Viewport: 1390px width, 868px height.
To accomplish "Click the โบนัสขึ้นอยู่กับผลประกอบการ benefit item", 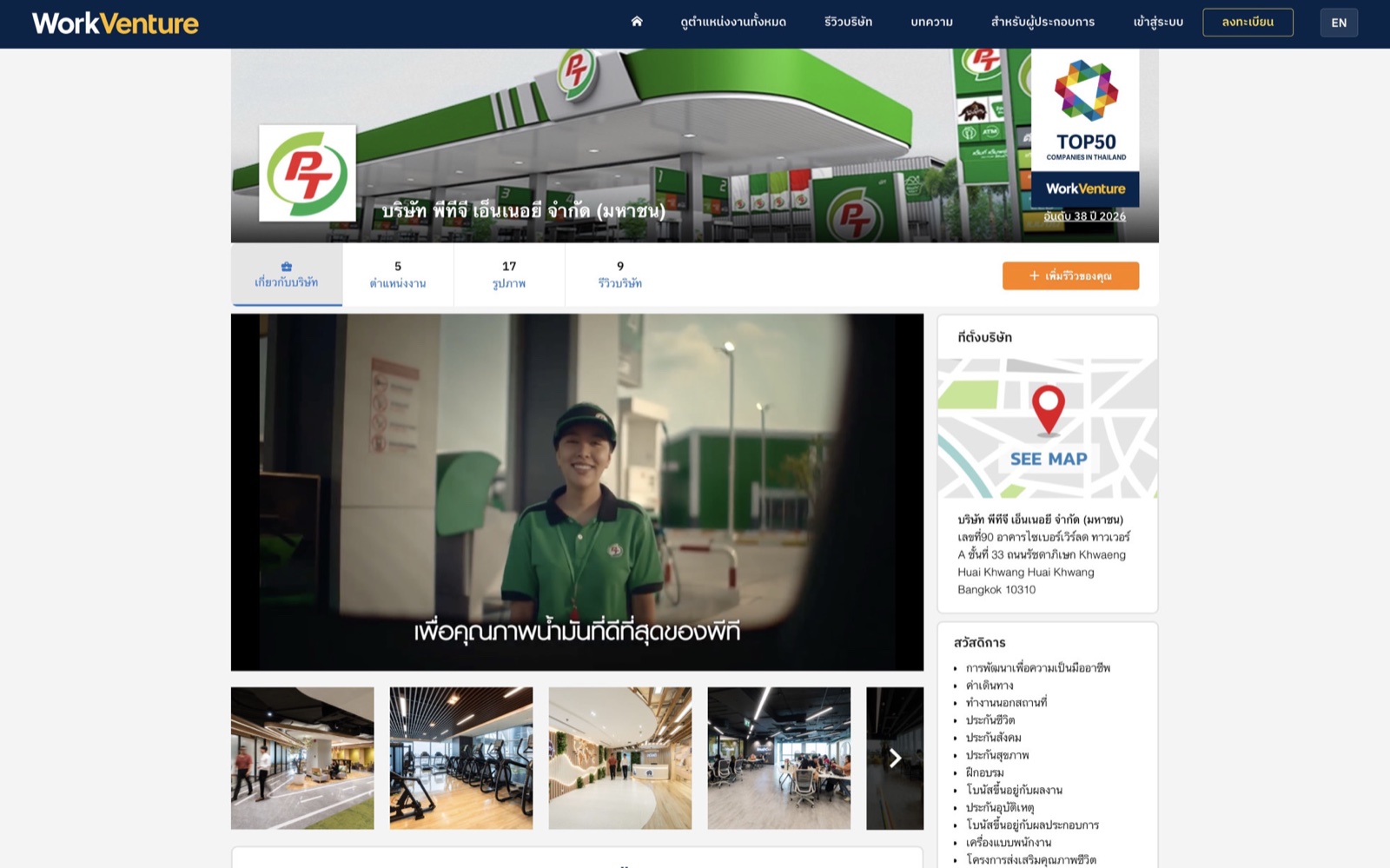I will coord(1032,825).
